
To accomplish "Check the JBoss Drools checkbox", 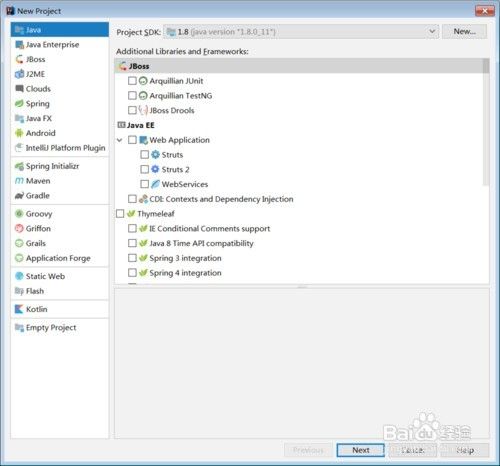I will coord(132,110).
